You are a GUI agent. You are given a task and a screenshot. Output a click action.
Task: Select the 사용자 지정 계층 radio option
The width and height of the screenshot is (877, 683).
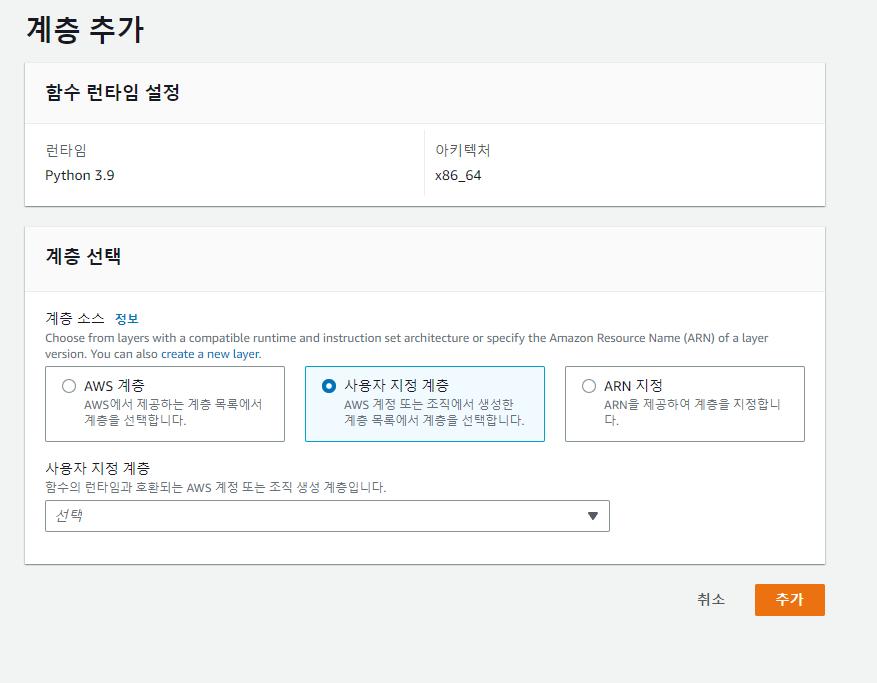point(329,385)
